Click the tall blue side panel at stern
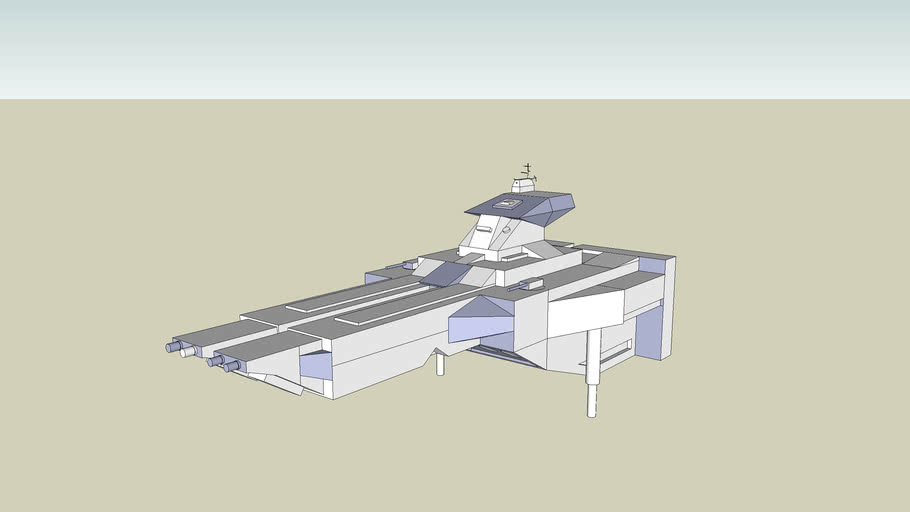Screen dimensions: 910x512 [650, 332]
